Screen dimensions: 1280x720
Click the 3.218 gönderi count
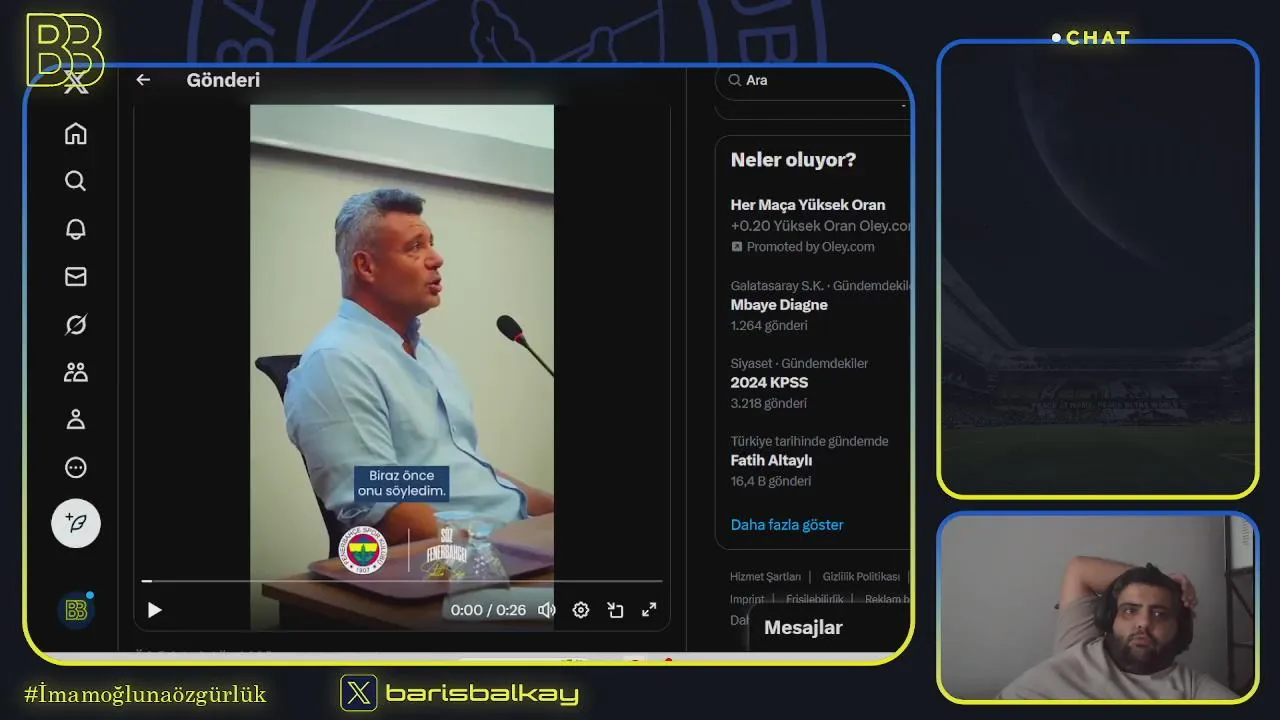click(769, 403)
